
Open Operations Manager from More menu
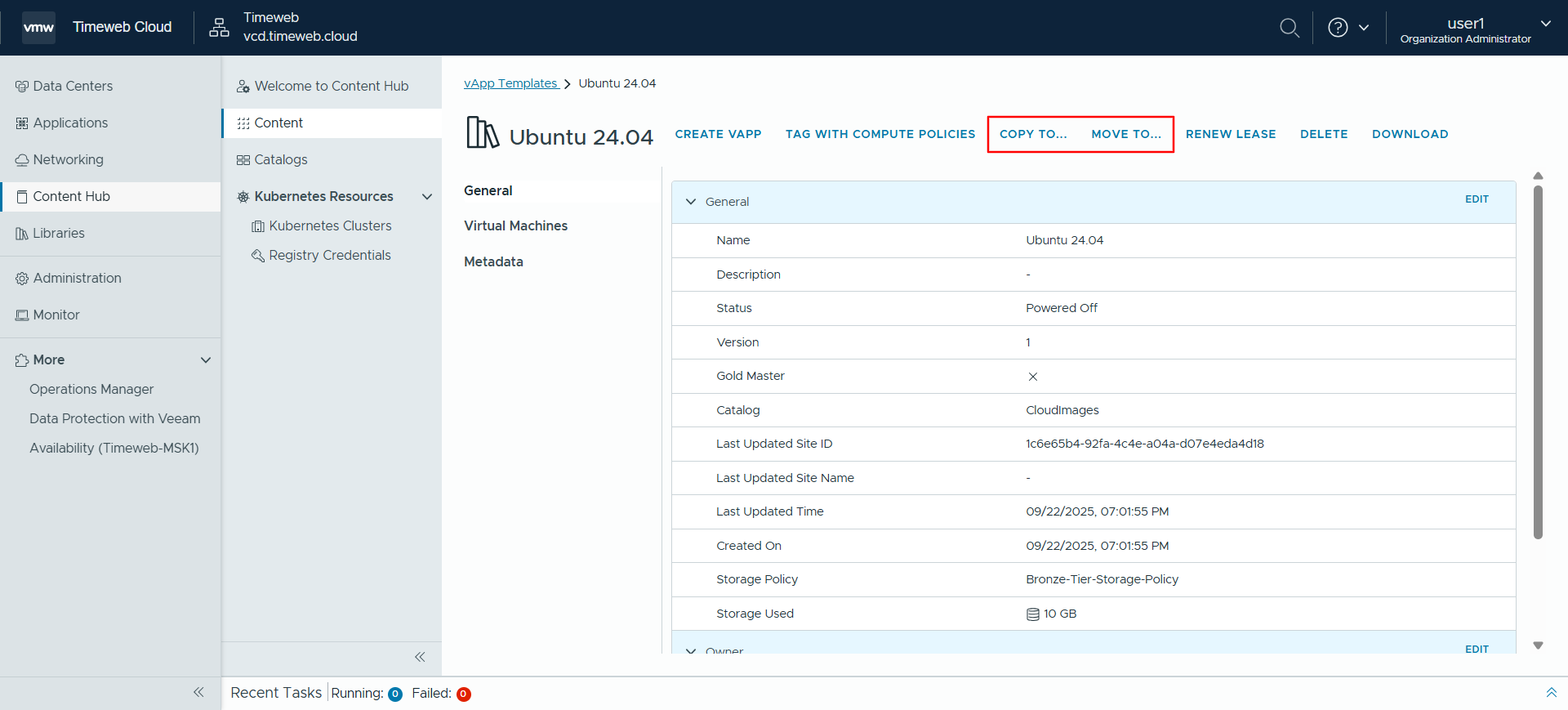tap(91, 390)
